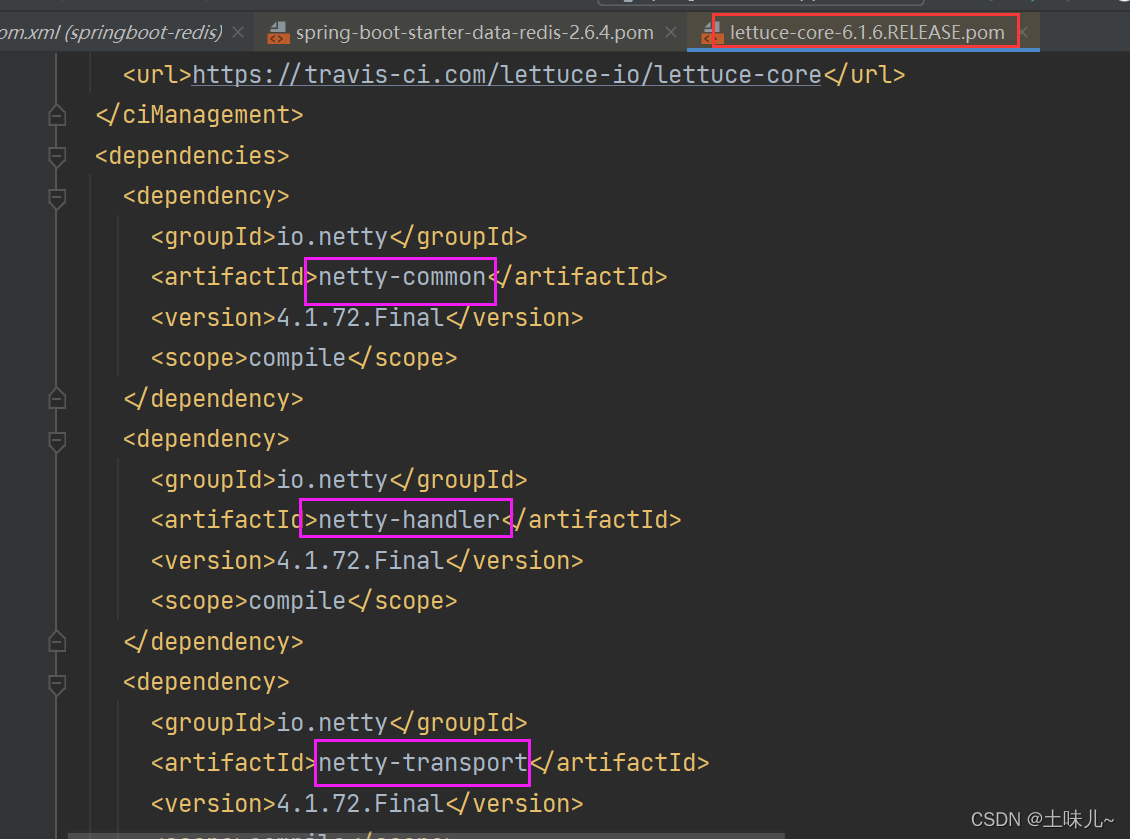Click the netty-handler version 4.1.72.Final
Screen dimensions: 1130x839
coord(360,561)
